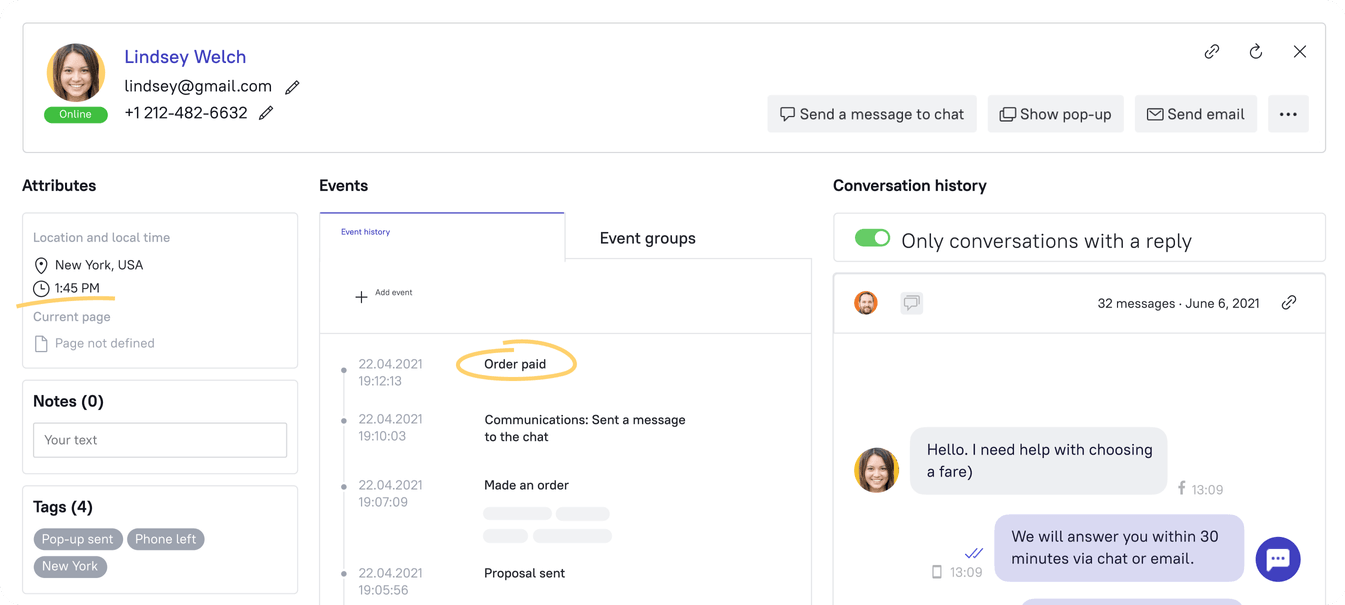This screenshot has height=605, width=1345.
Task: Click the Show pop-up button
Action: coord(1056,114)
